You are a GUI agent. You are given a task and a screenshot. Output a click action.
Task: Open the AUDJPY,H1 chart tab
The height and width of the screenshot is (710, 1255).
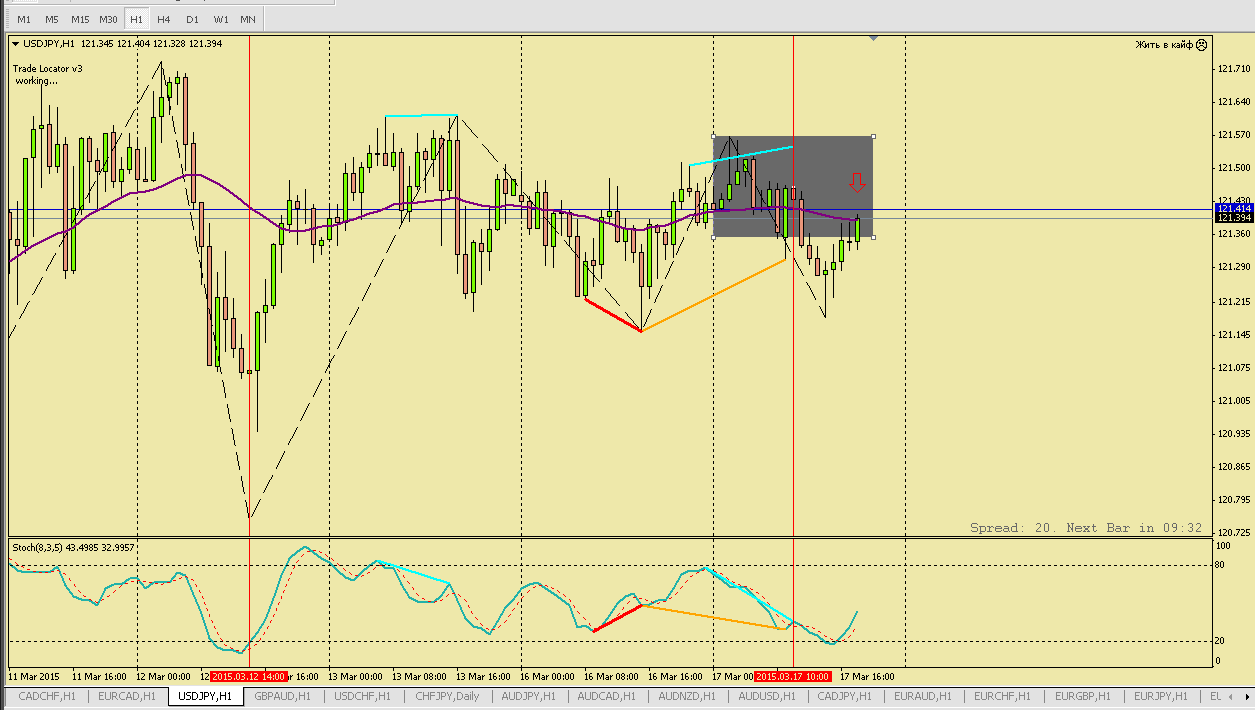point(529,696)
